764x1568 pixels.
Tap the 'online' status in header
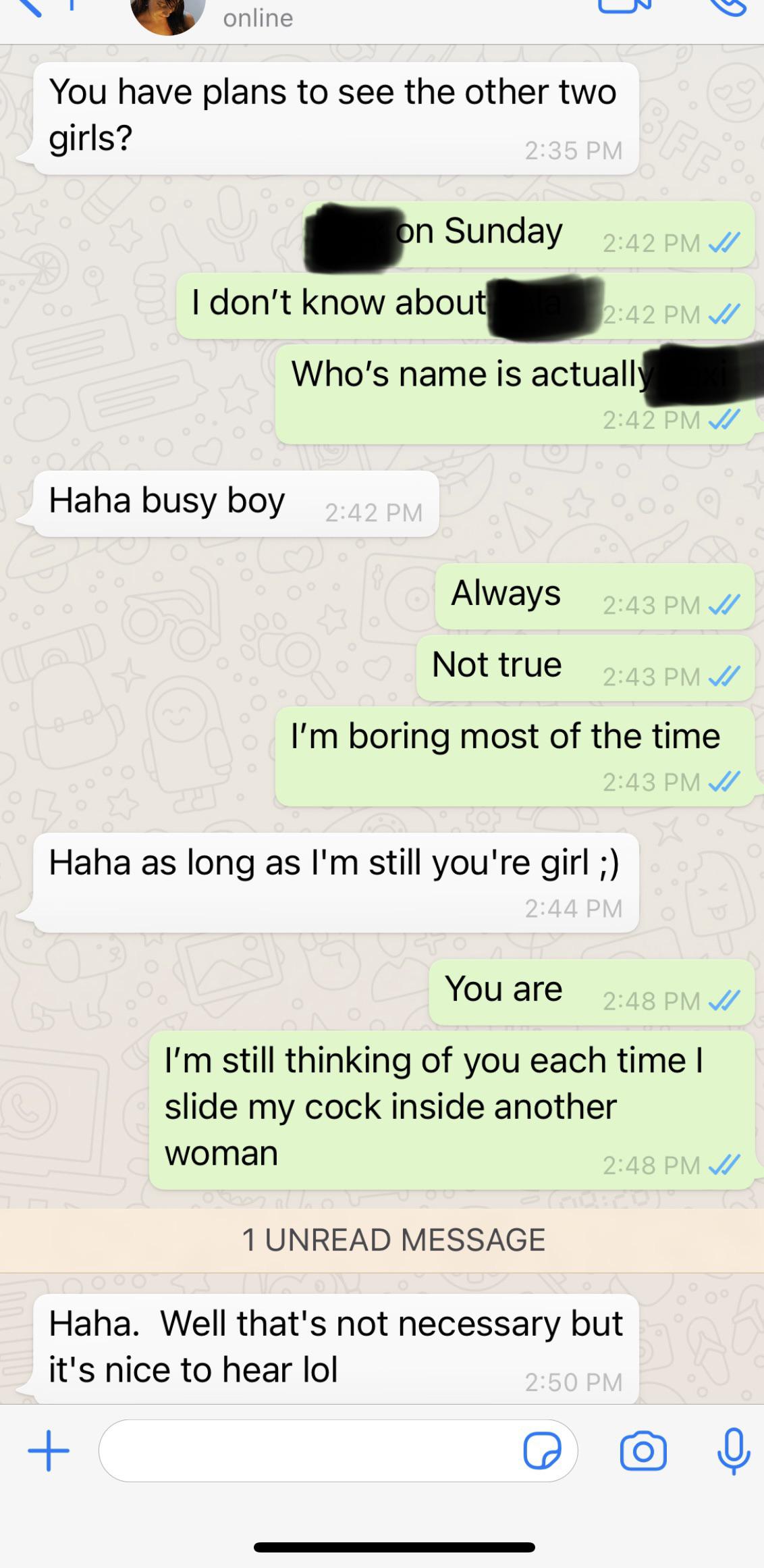click(258, 18)
